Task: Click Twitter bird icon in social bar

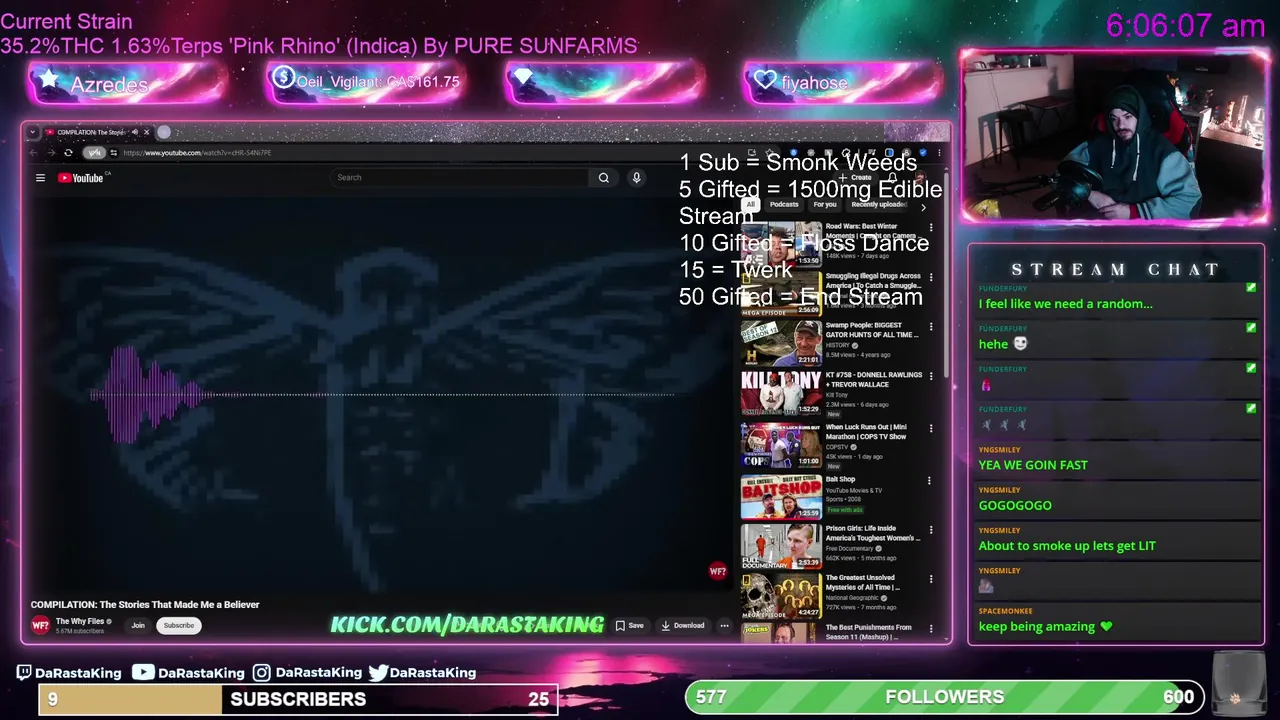Action: pyautogui.click(x=378, y=673)
